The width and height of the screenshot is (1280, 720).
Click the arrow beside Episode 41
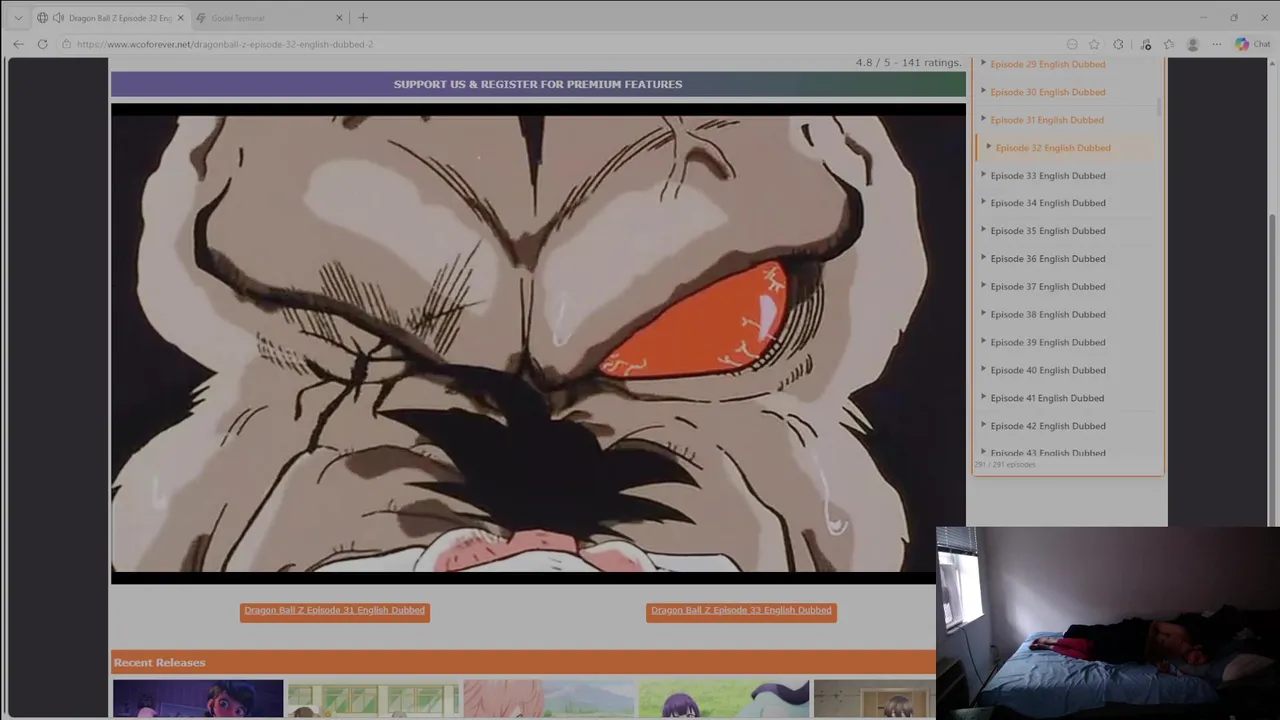point(983,397)
